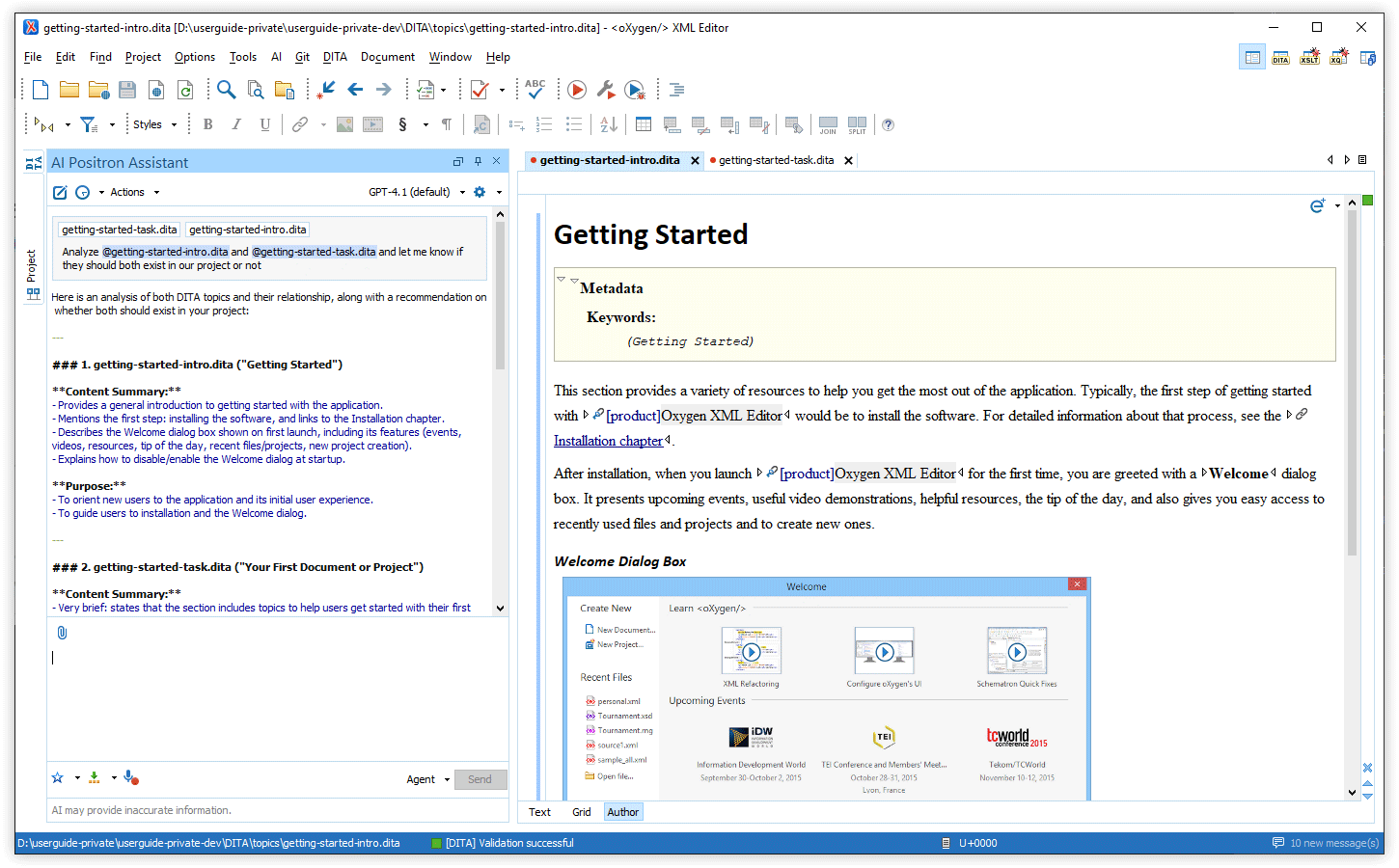Image resolution: width=1399 pixels, height=868 pixels.
Task: Go to last modification arrow icon
Action: click(326, 90)
